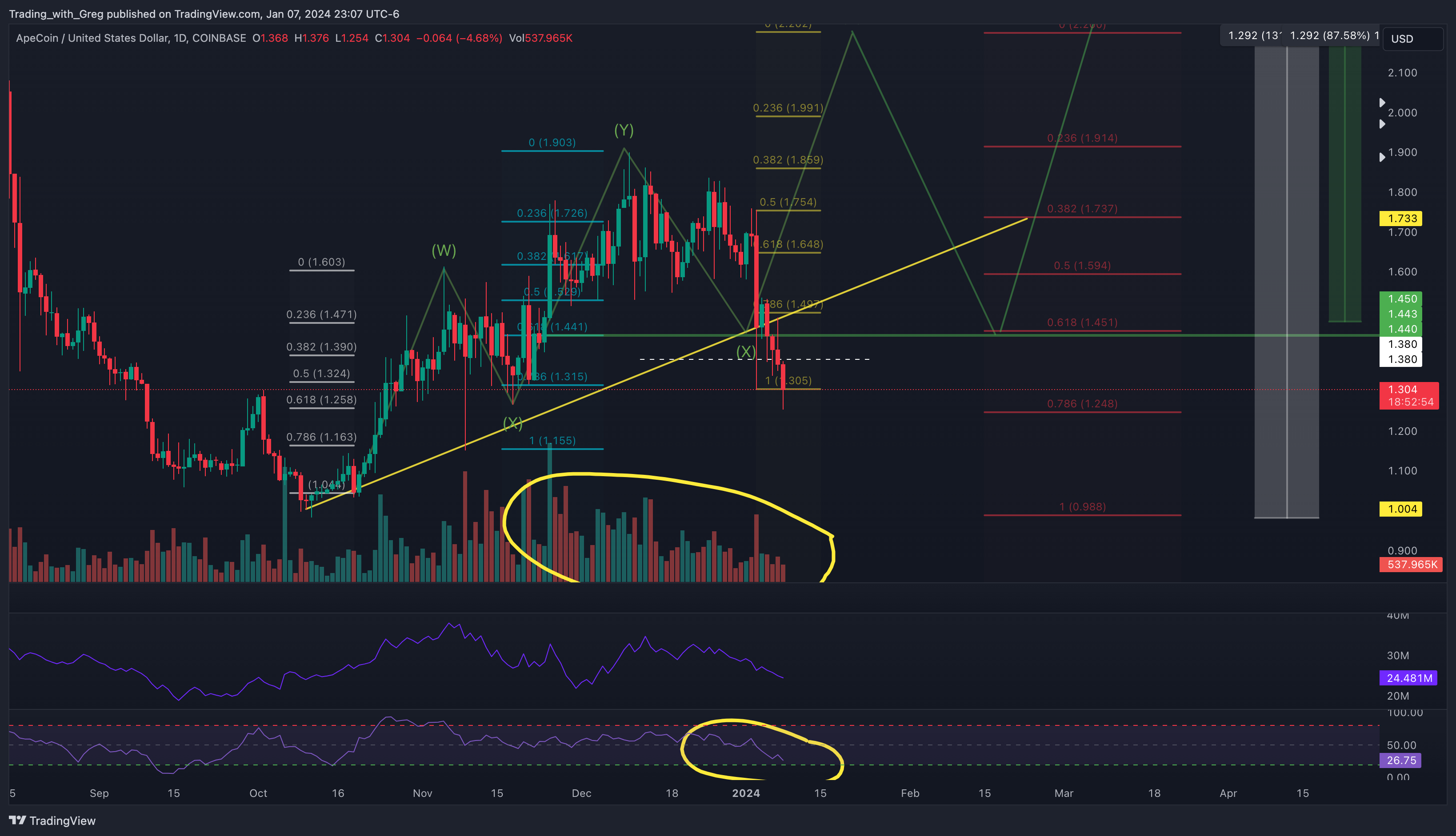The height and width of the screenshot is (836, 1456).
Task: Select the yellow 1.733 price label
Action: 1401,218
